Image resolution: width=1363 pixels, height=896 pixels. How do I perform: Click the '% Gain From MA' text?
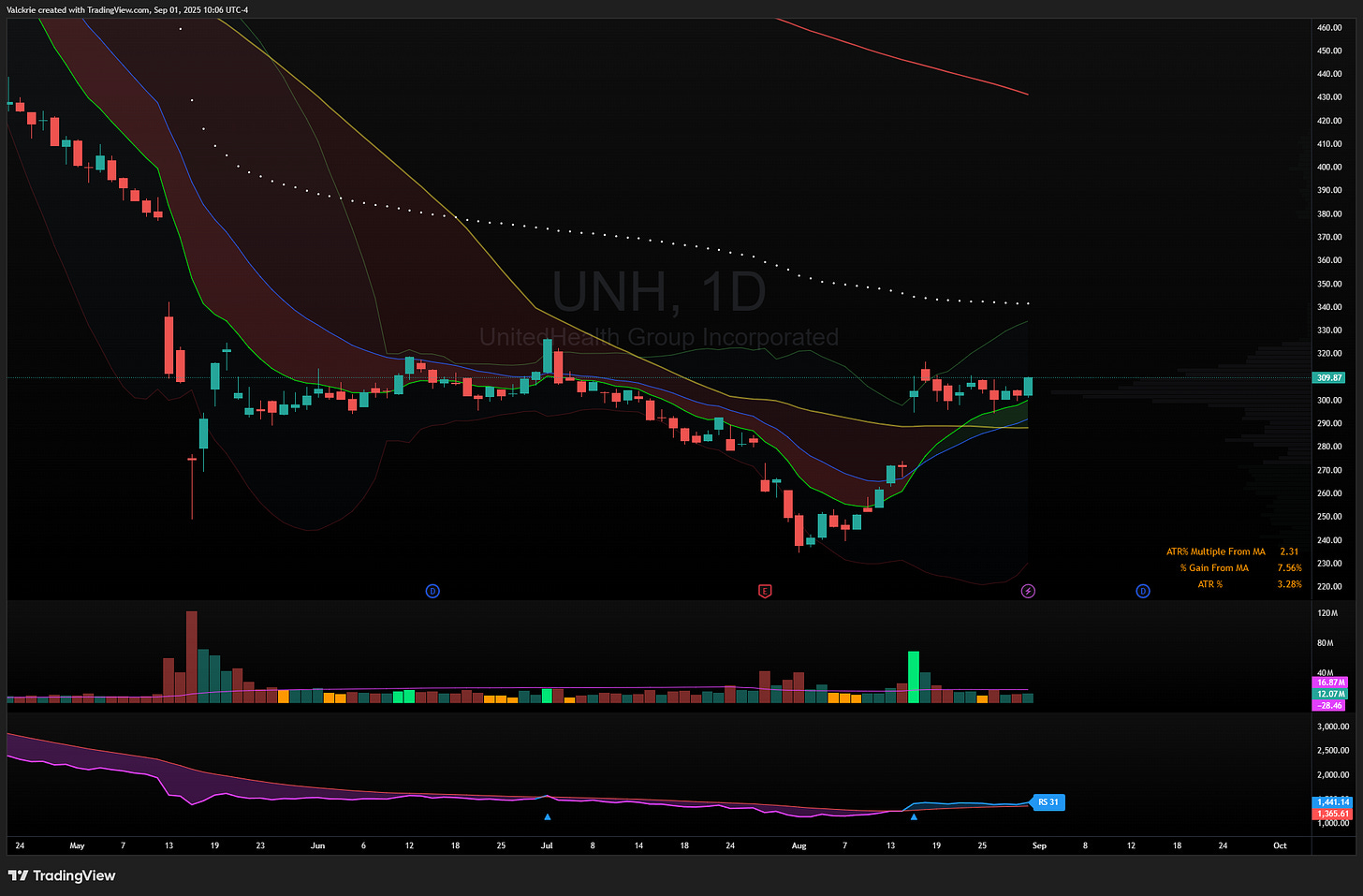pyautogui.click(x=1214, y=567)
